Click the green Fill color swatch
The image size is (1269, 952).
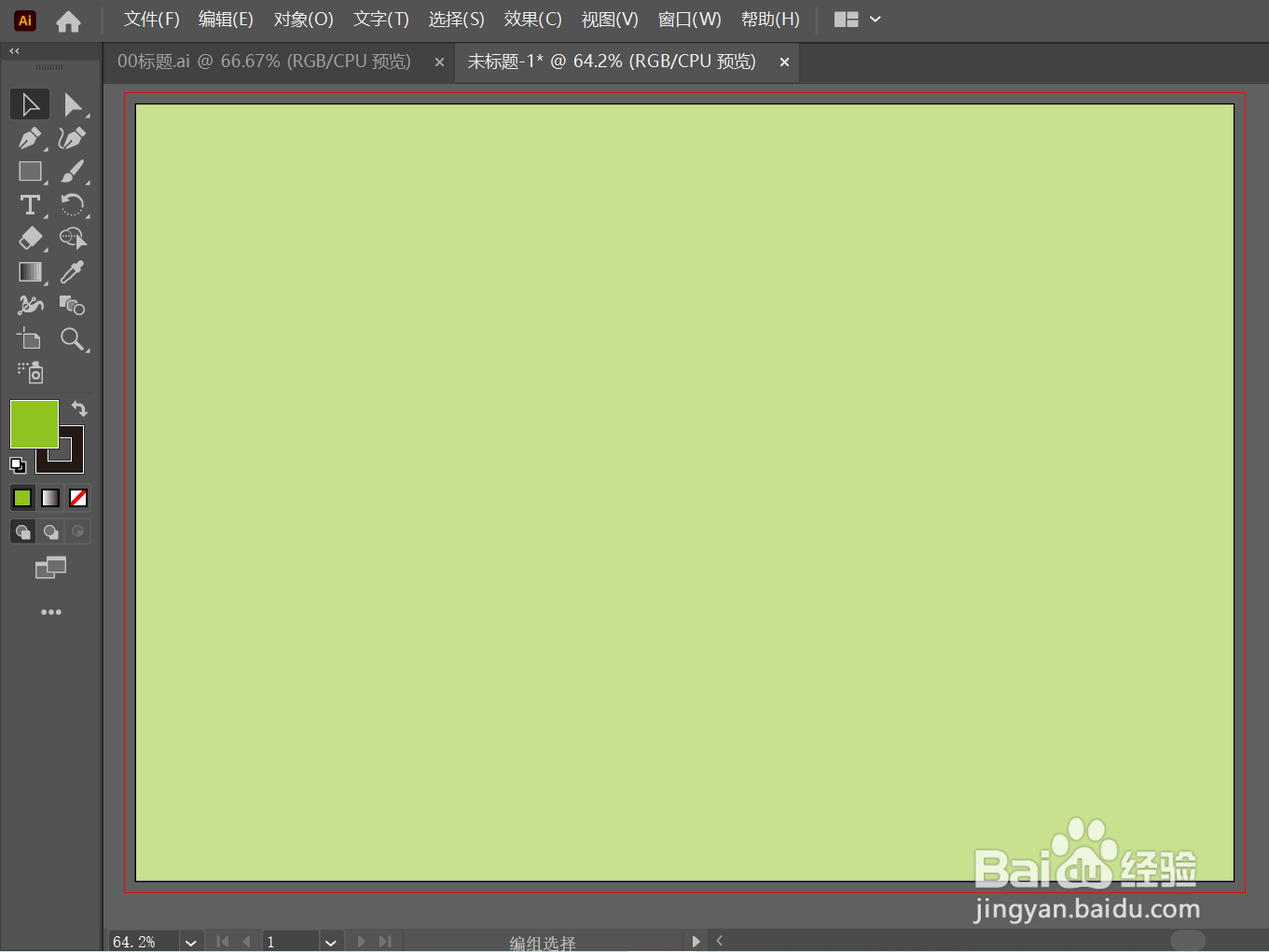[34, 424]
